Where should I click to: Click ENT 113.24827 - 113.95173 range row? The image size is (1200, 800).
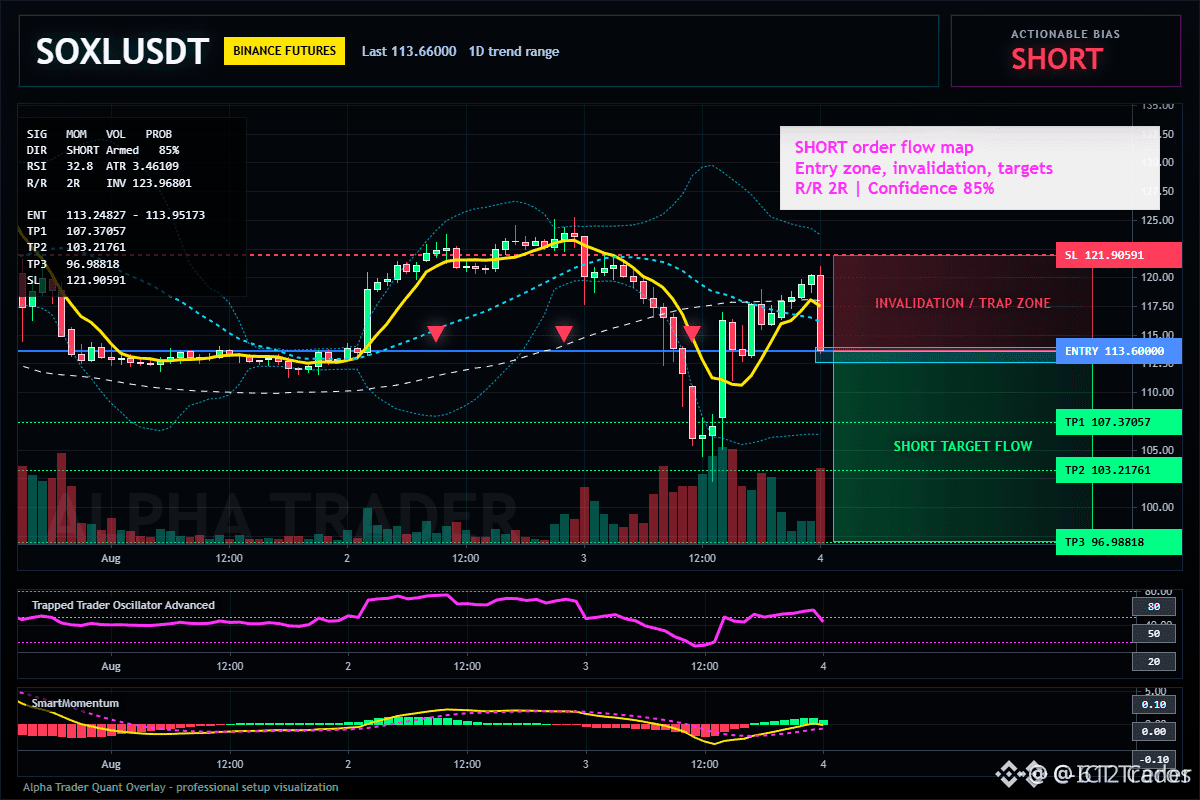(x=116, y=215)
